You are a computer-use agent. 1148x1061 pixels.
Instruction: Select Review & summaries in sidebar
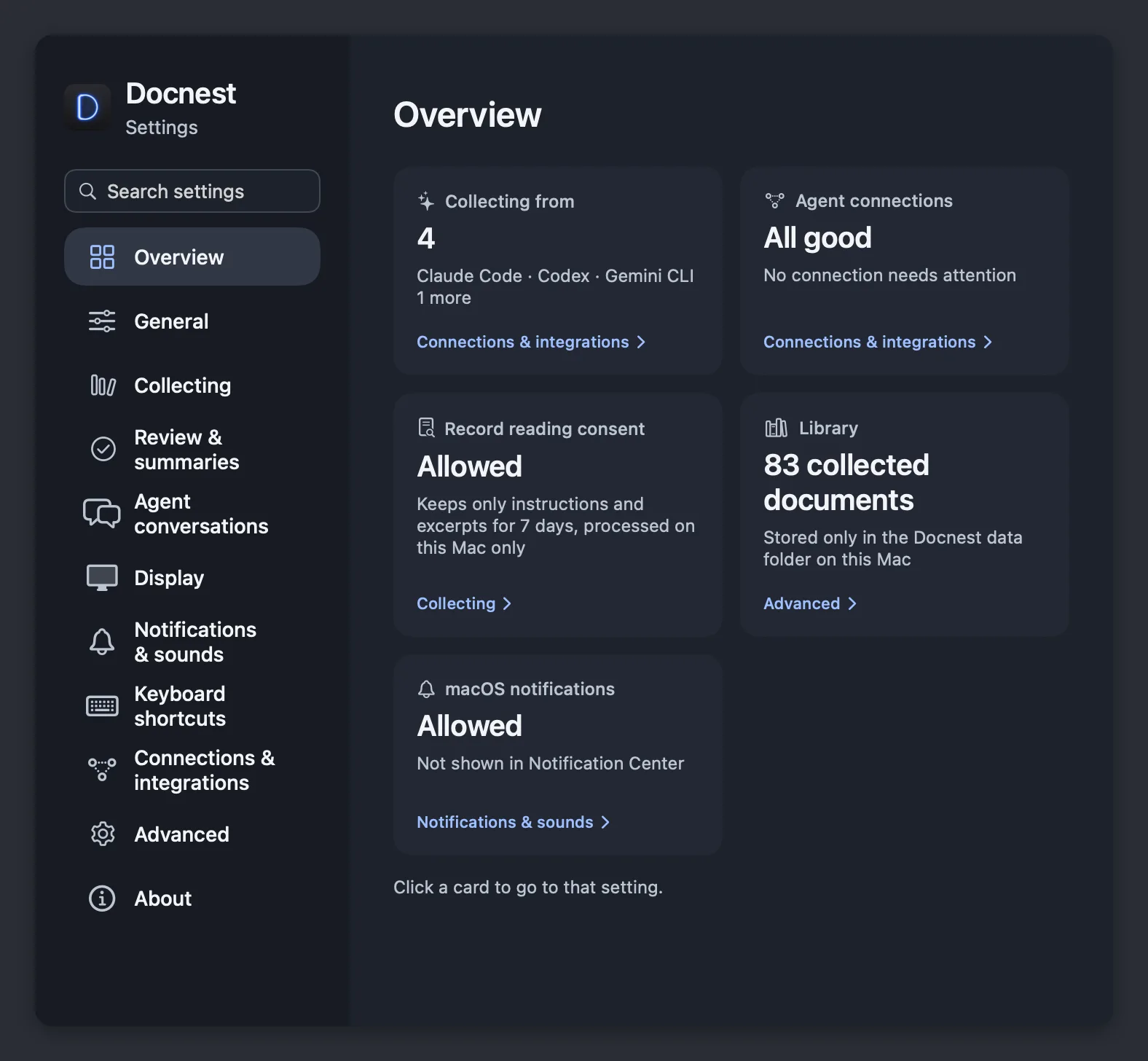coord(192,450)
